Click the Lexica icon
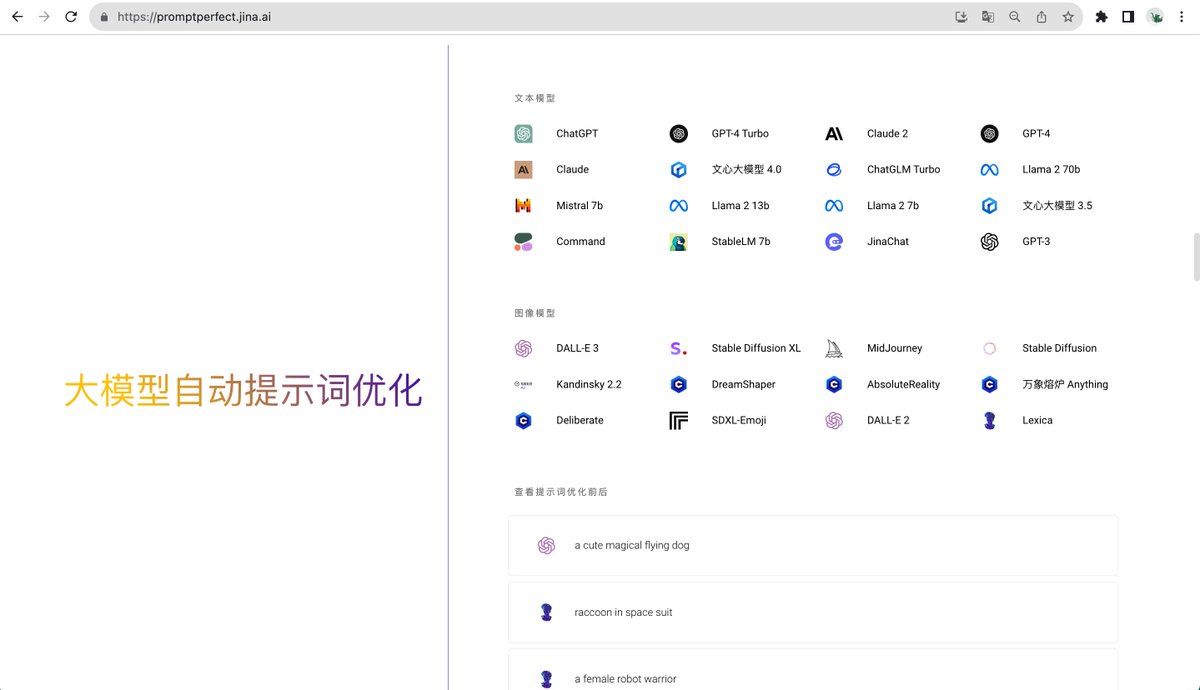Viewport: 1200px width, 690px height. coord(989,421)
